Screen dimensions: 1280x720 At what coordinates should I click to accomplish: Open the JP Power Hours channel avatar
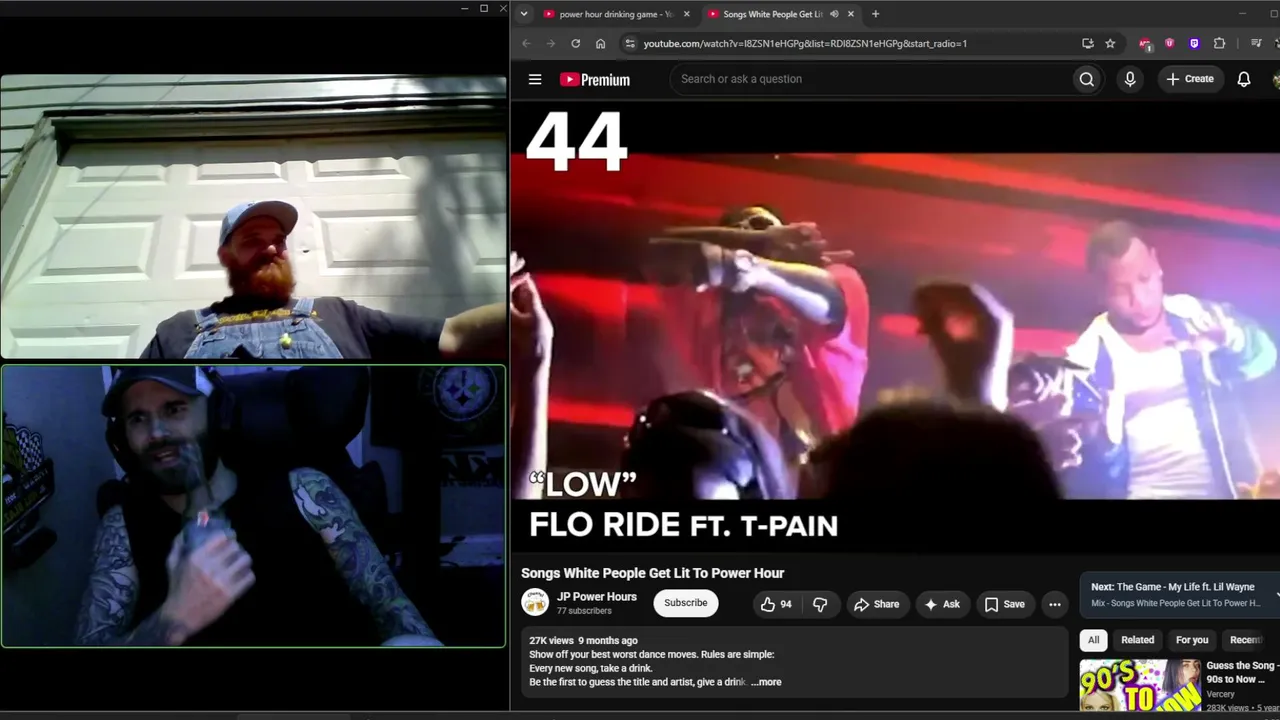coord(536,602)
